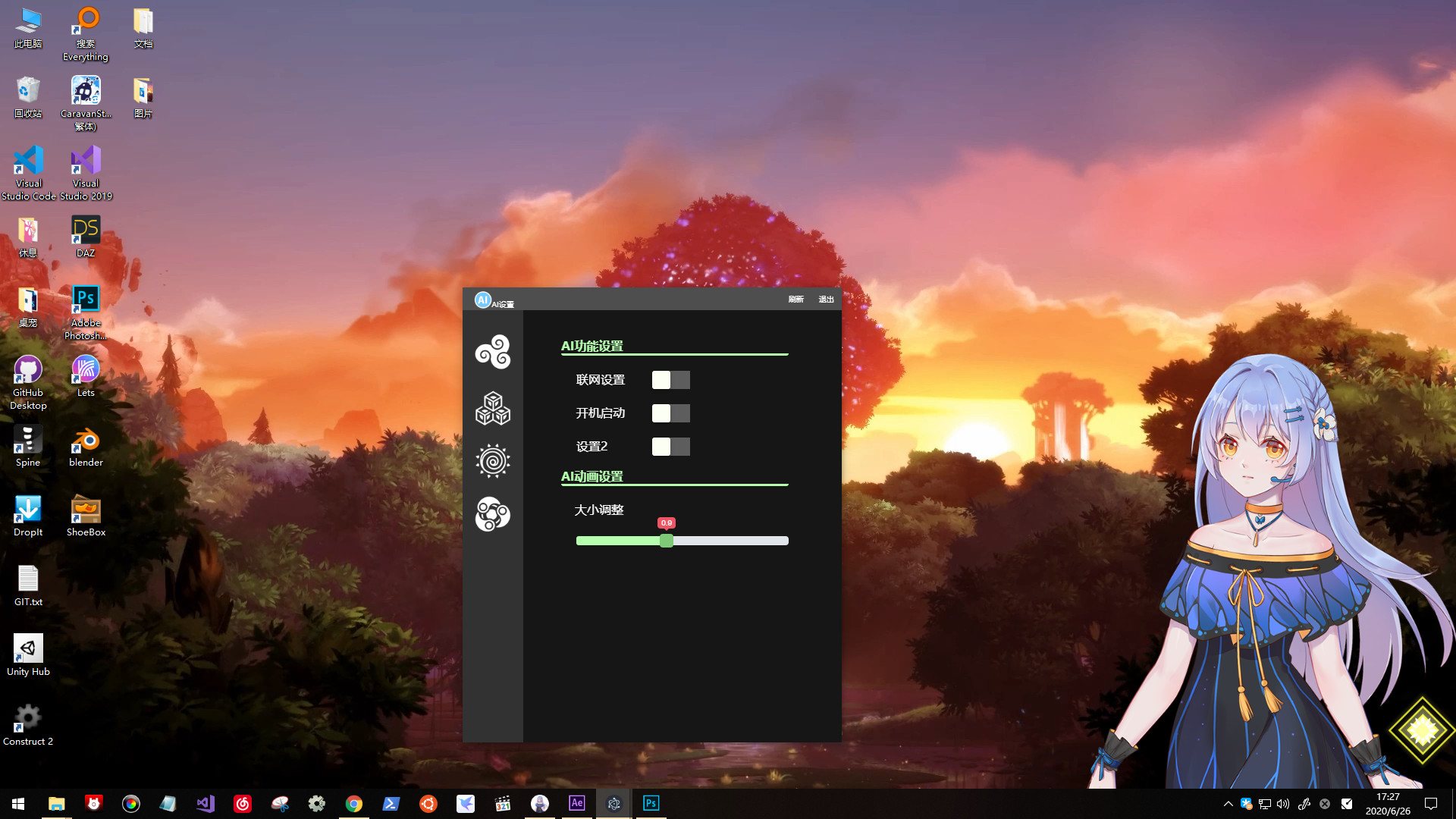Open Unity Hub from the desktop
The image size is (1456, 819).
(28, 648)
